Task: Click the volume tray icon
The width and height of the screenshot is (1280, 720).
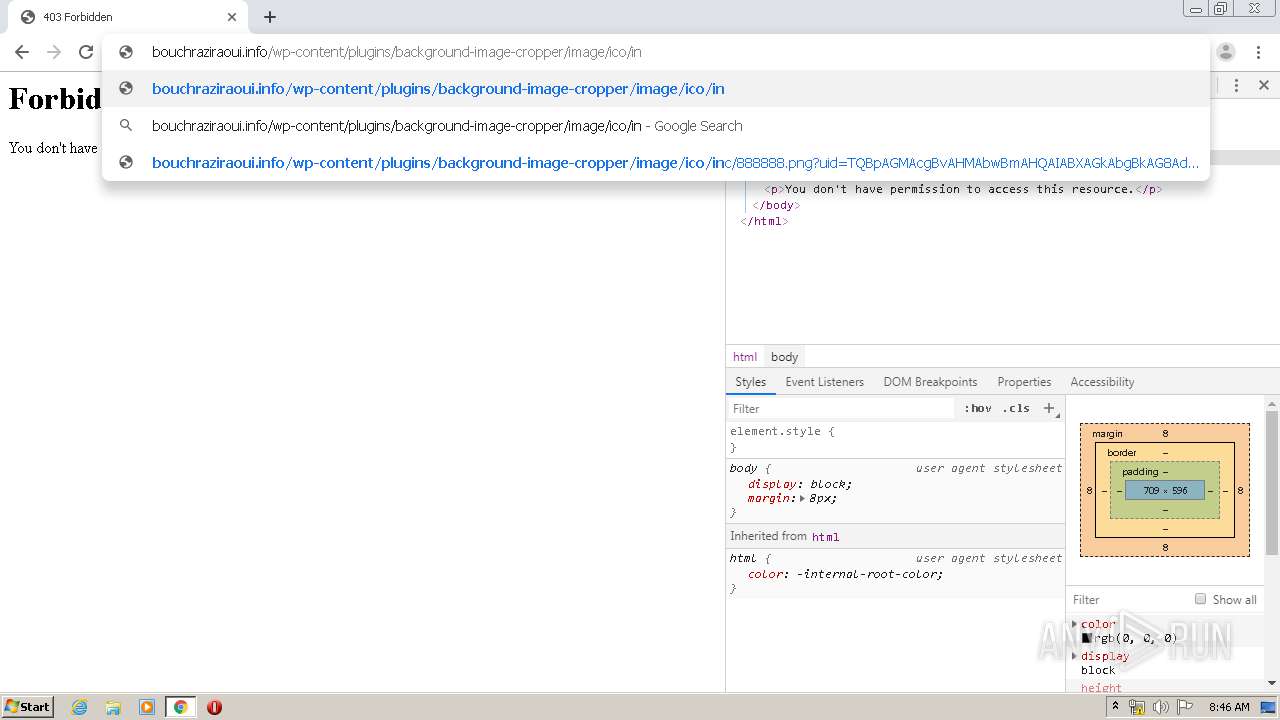Action: (1160, 707)
